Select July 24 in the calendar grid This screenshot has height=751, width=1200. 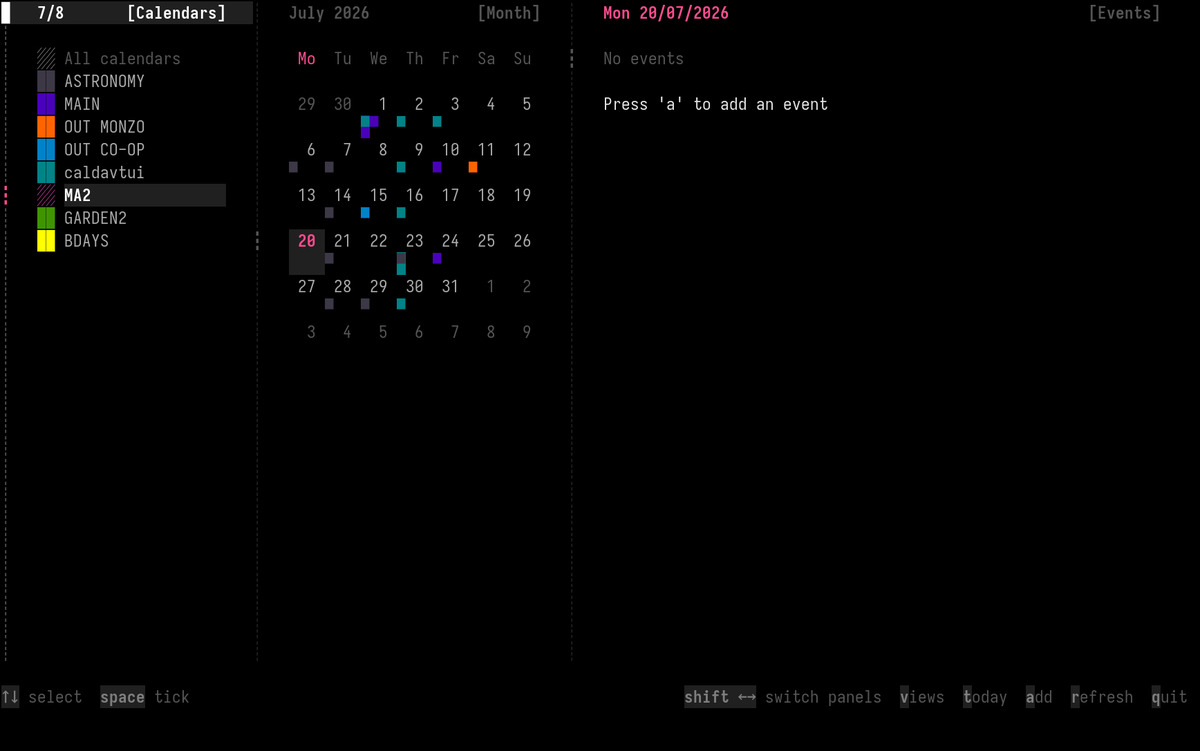450,241
